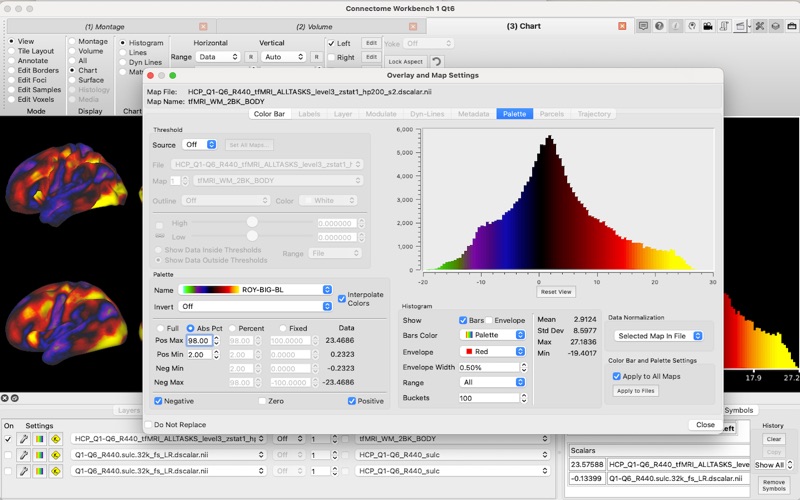Image resolution: width=800 pixels, height=500 pixels.
Task: Click the Pos Max 98.00 input field
Action: click(199, 340)
